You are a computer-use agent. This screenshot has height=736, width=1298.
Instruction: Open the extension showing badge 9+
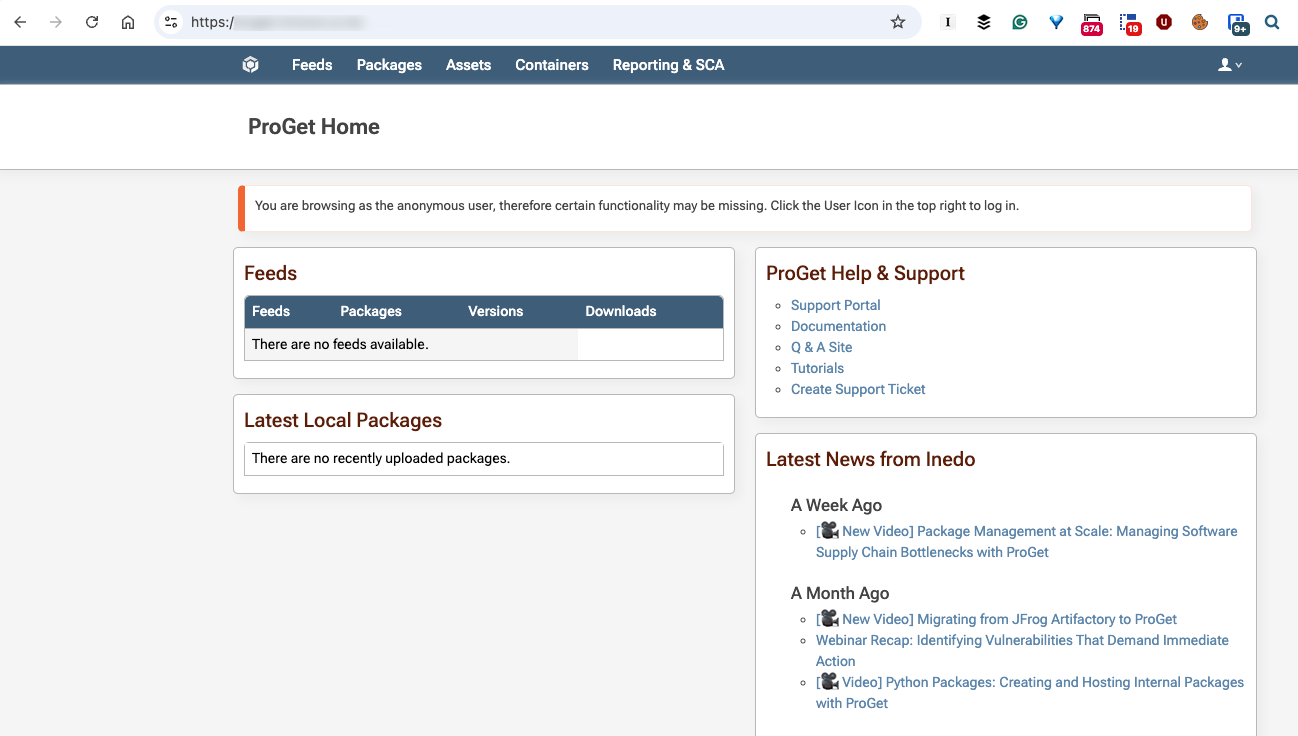click(1238, 23)
